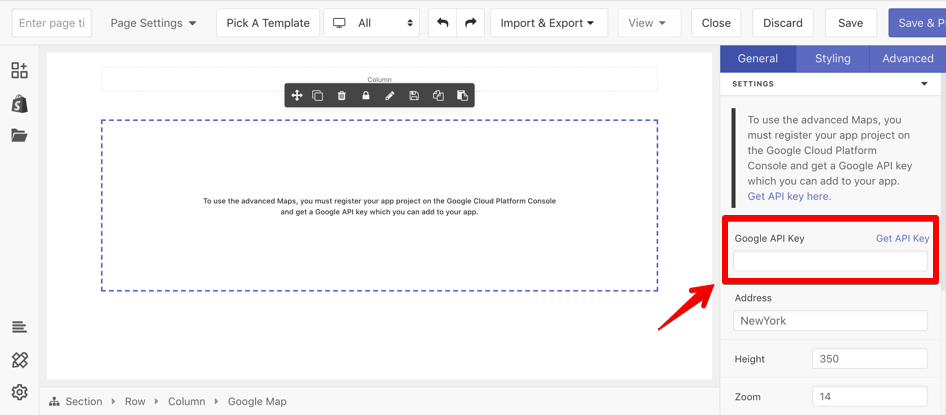Click the Discard button

coord(783,23)
